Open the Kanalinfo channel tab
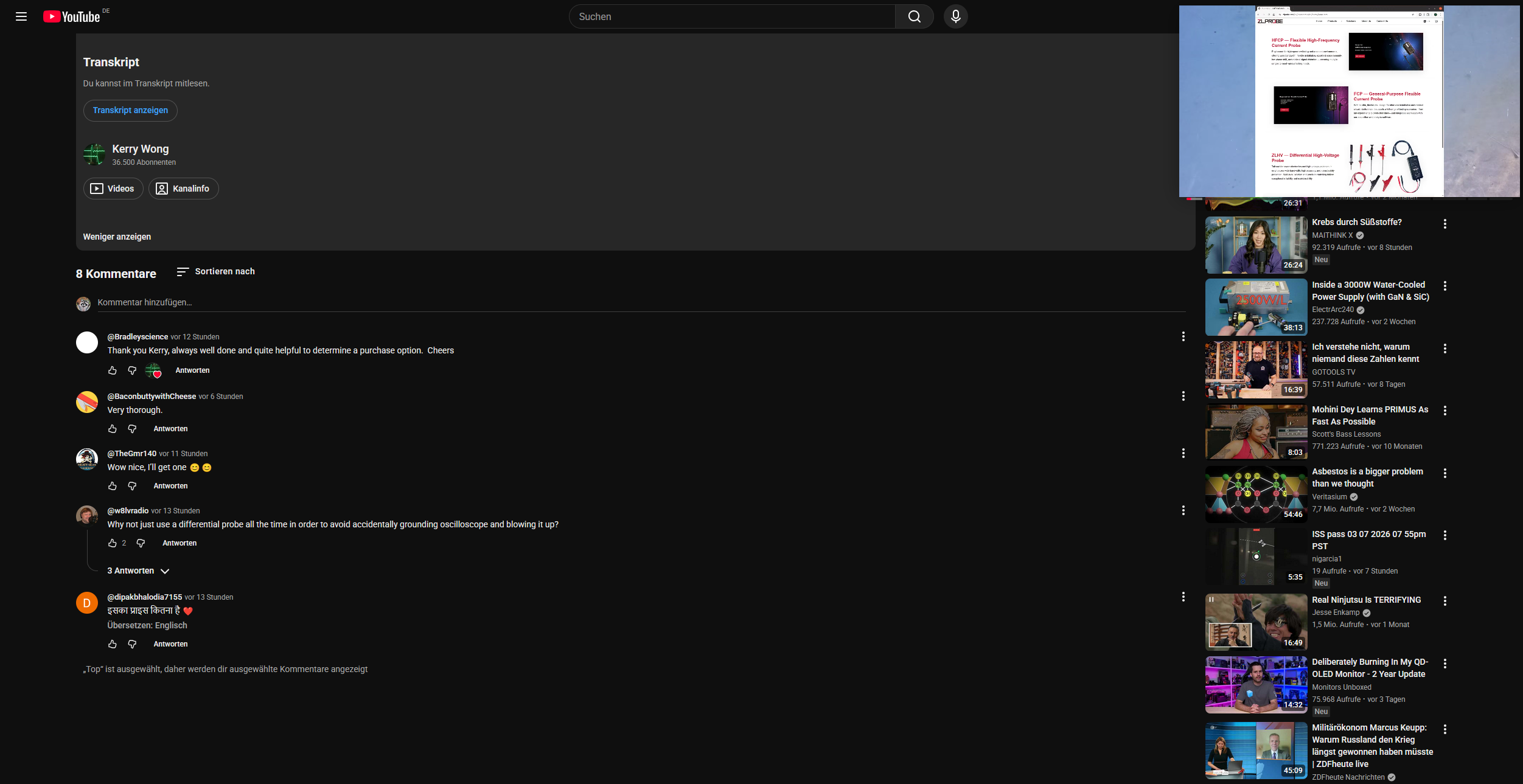 pos(183,189)
